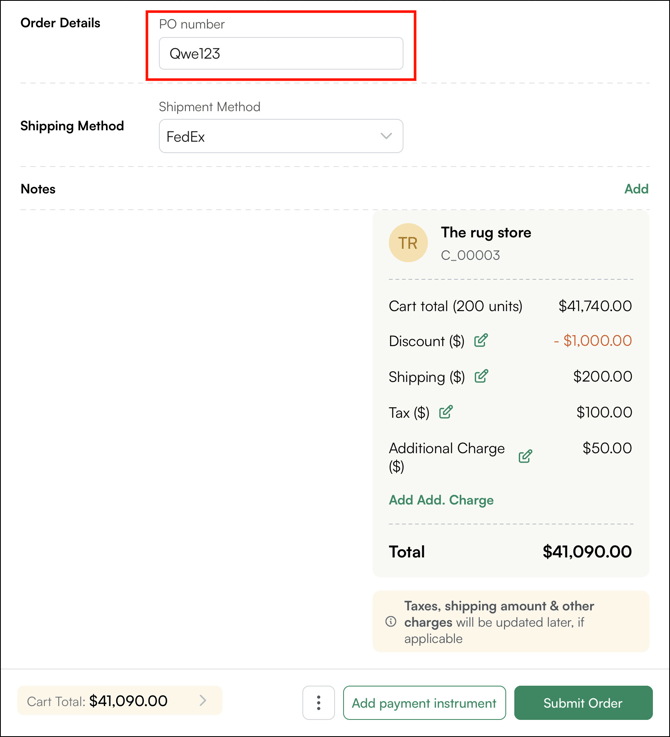The image size is (670, 737).
Task: Click into the PO number input field
Action: click(280, 54)
